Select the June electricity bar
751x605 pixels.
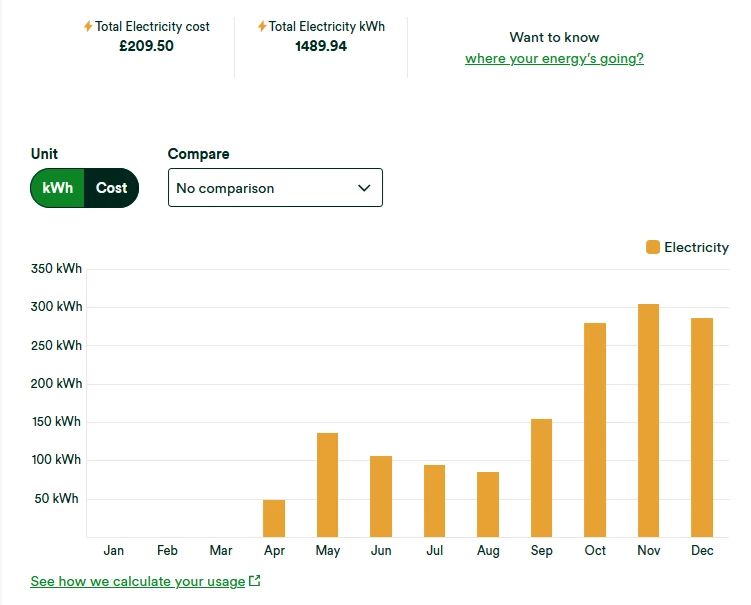[x=381, y=496]
